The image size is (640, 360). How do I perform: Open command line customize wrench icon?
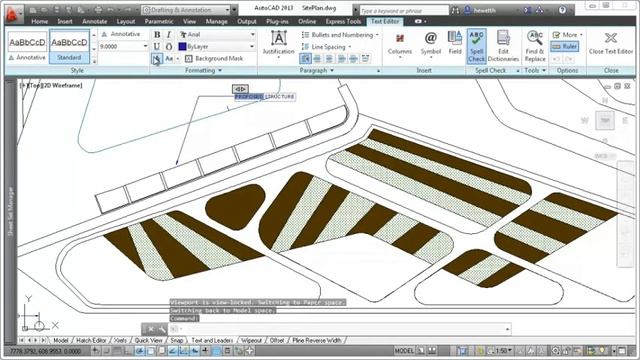pos(162,329)
